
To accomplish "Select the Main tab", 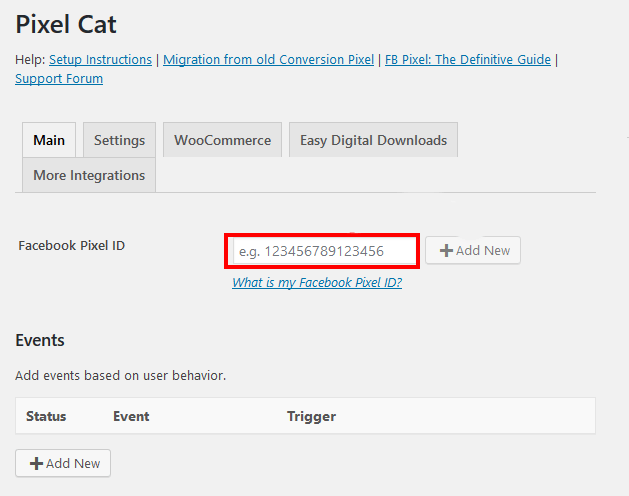I will [49, 140].
